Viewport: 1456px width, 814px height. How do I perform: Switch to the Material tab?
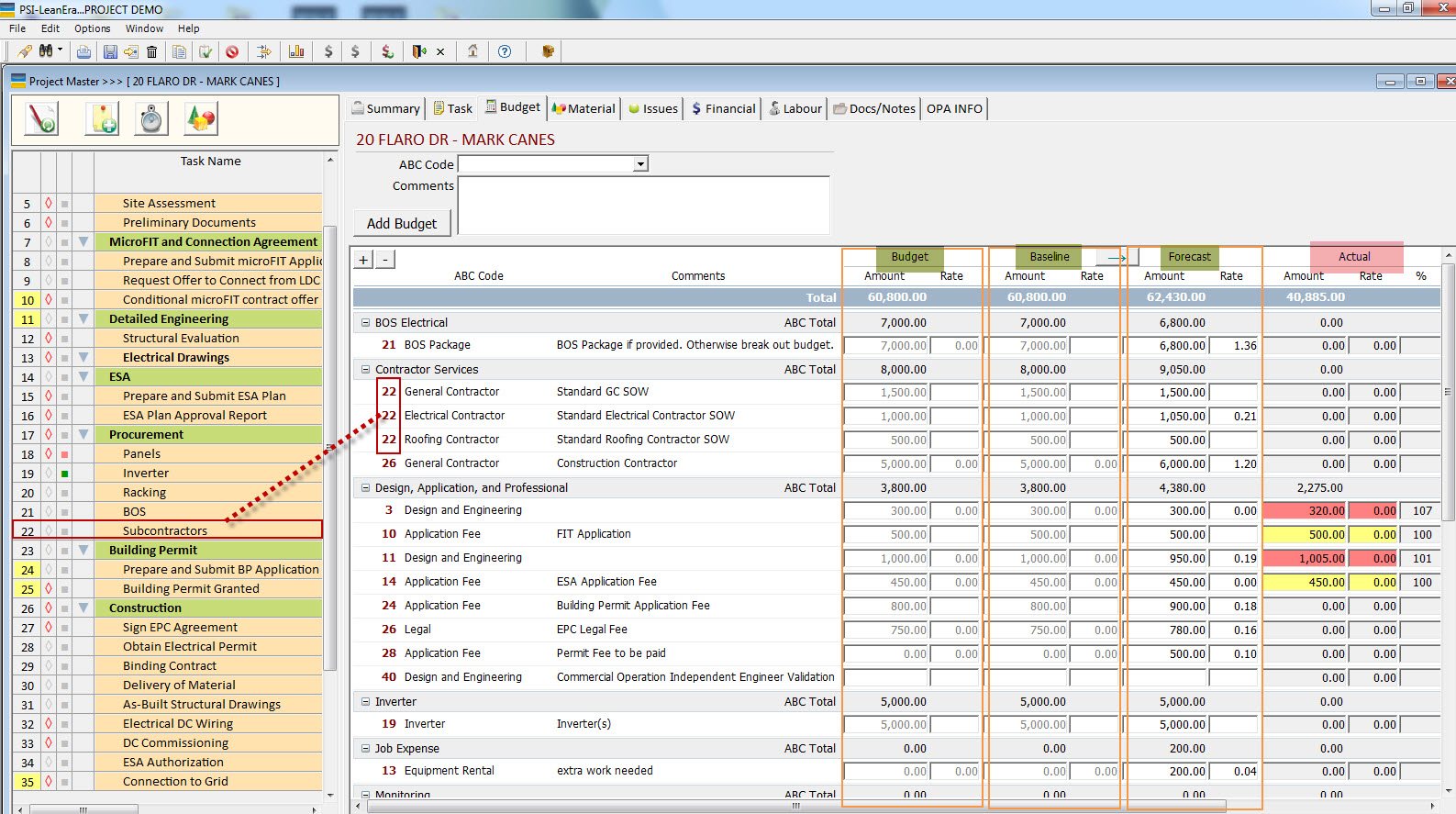point(584,108)
